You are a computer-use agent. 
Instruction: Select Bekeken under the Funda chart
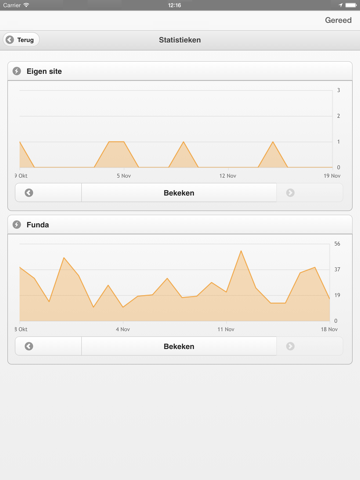179,346
